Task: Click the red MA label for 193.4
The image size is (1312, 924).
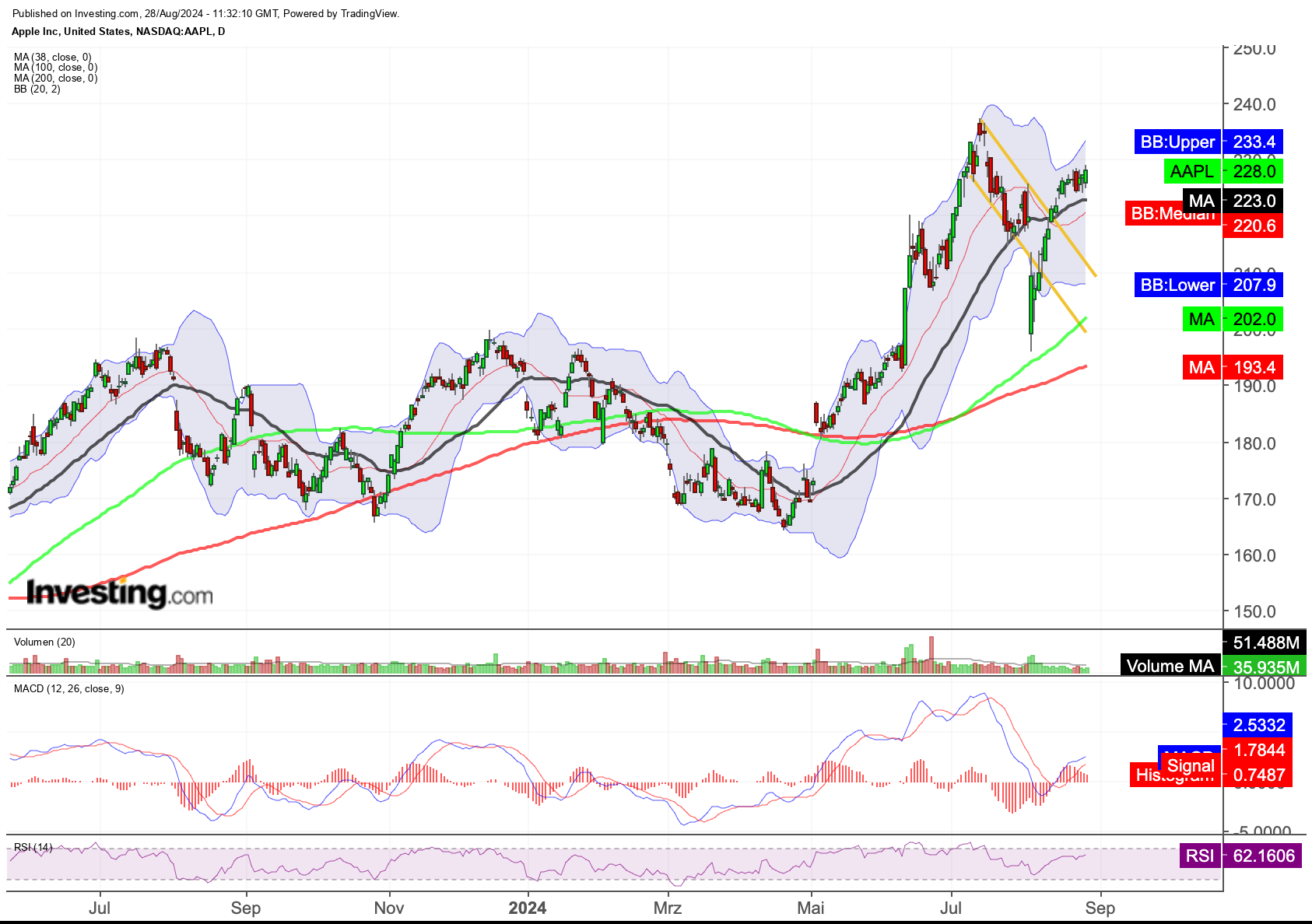Action: coord(1201,367)
